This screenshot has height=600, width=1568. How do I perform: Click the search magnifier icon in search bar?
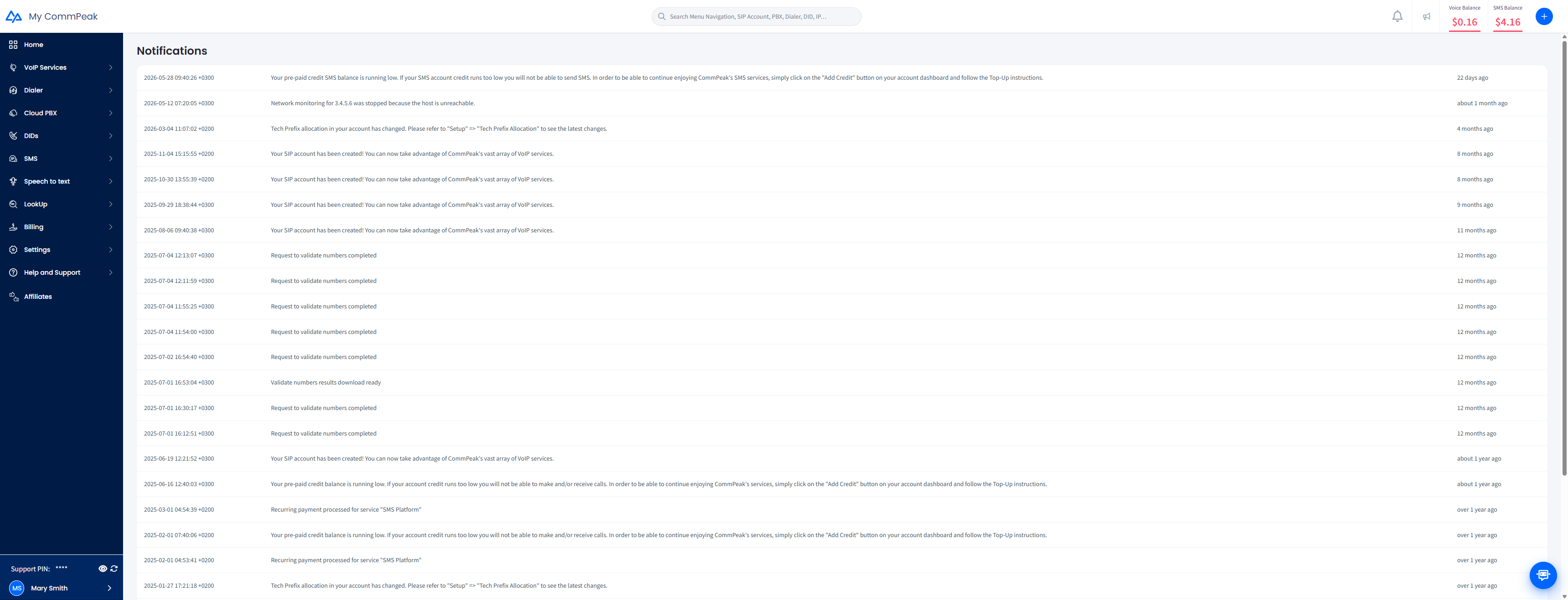[662, 16]
